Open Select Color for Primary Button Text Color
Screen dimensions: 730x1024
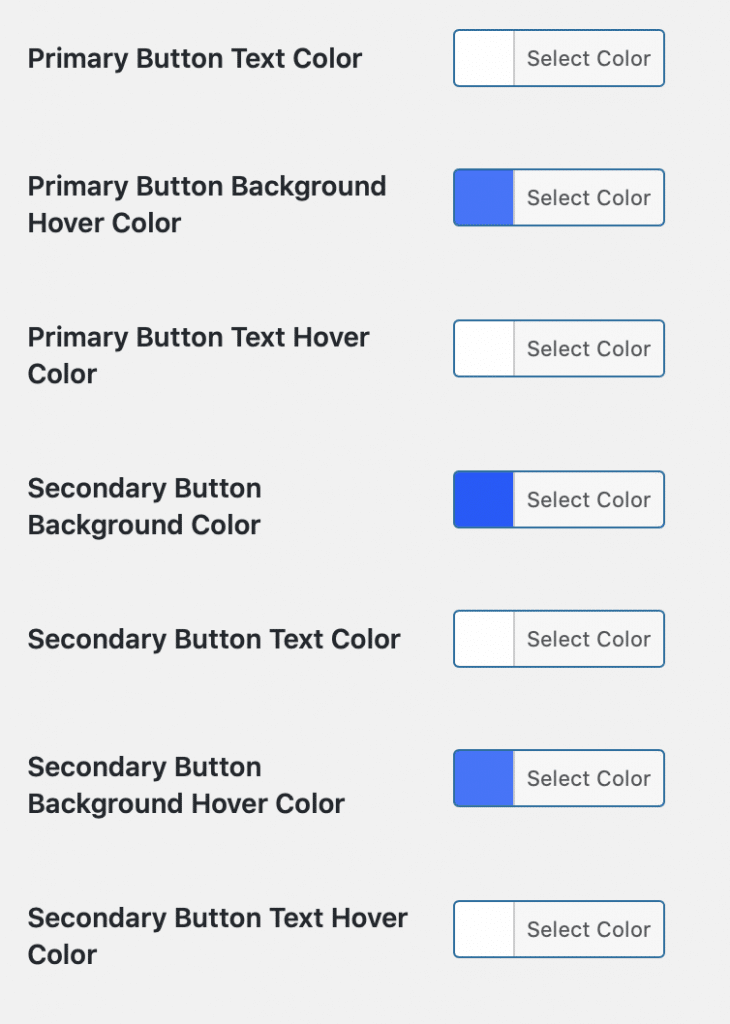point(589,58)
